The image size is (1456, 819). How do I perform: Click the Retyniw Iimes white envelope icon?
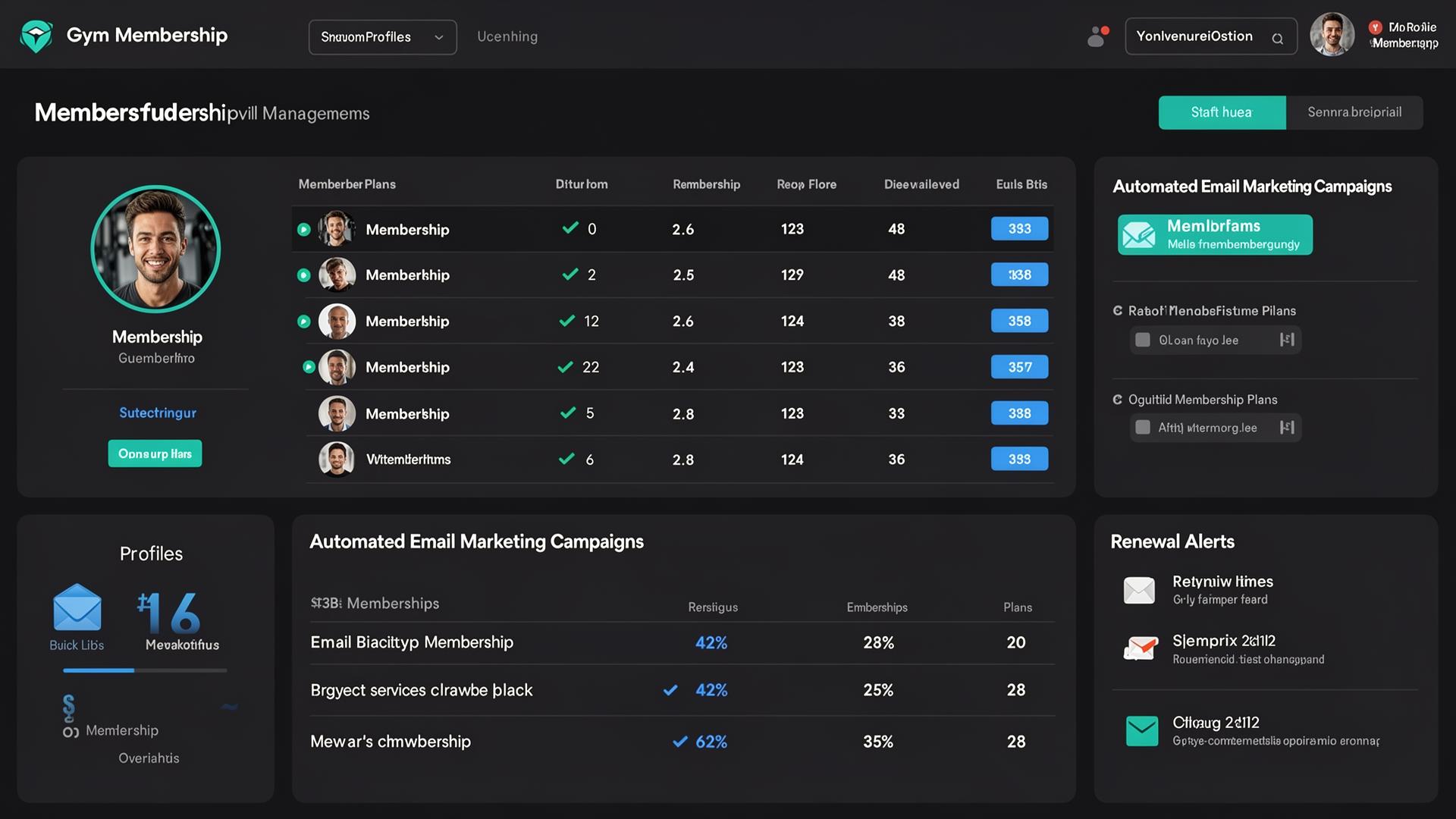(1139, 590)
